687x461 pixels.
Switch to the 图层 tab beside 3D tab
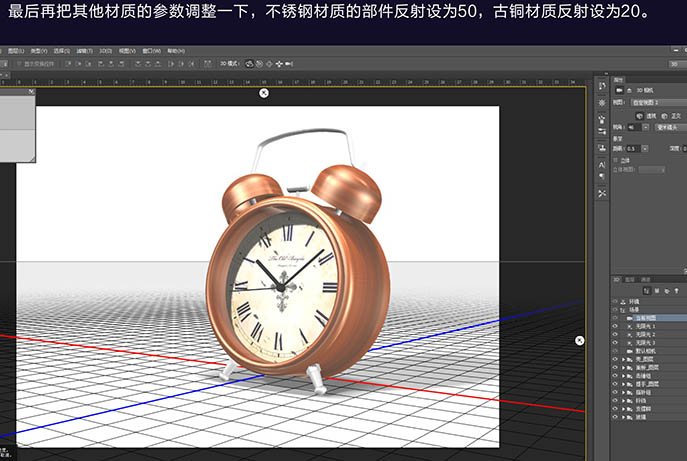(x=630, y=279)
